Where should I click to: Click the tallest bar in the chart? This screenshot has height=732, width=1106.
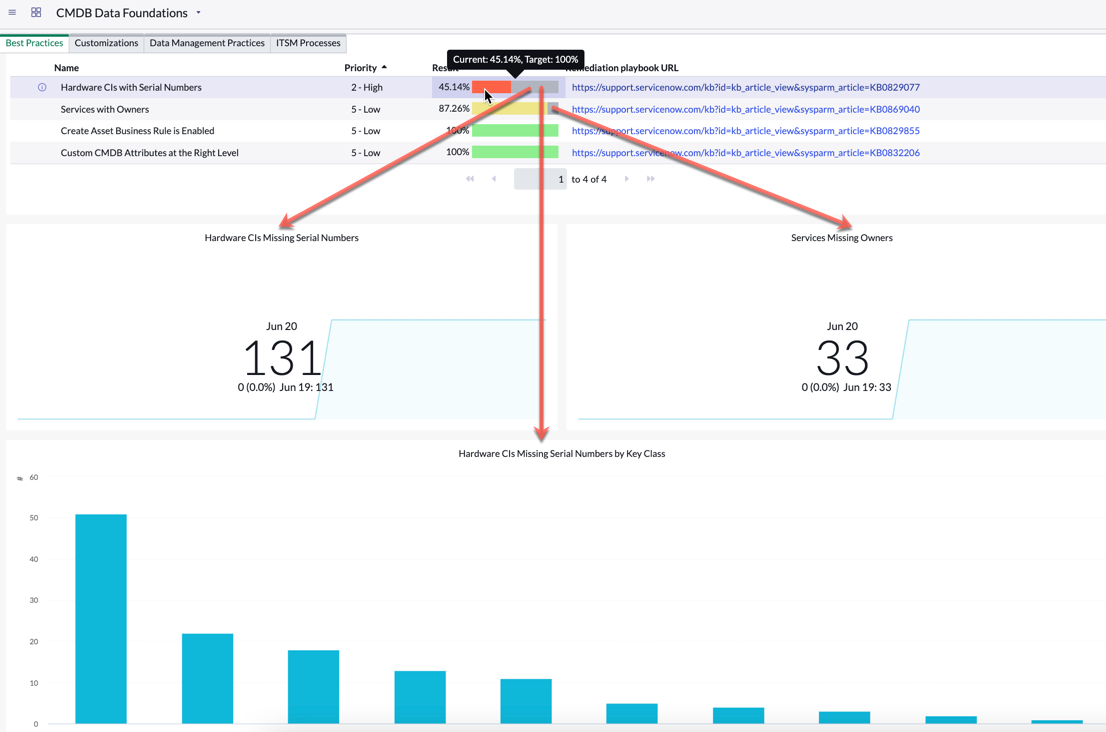click(101, 619)
